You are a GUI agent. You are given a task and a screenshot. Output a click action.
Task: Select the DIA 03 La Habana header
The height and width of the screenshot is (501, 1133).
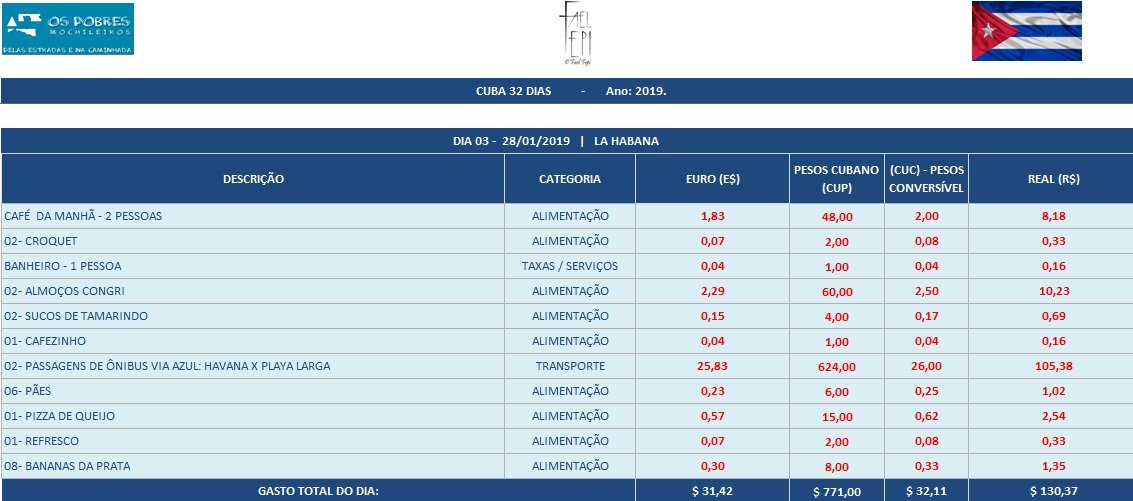pyautogui.click(x=566, y=141)
